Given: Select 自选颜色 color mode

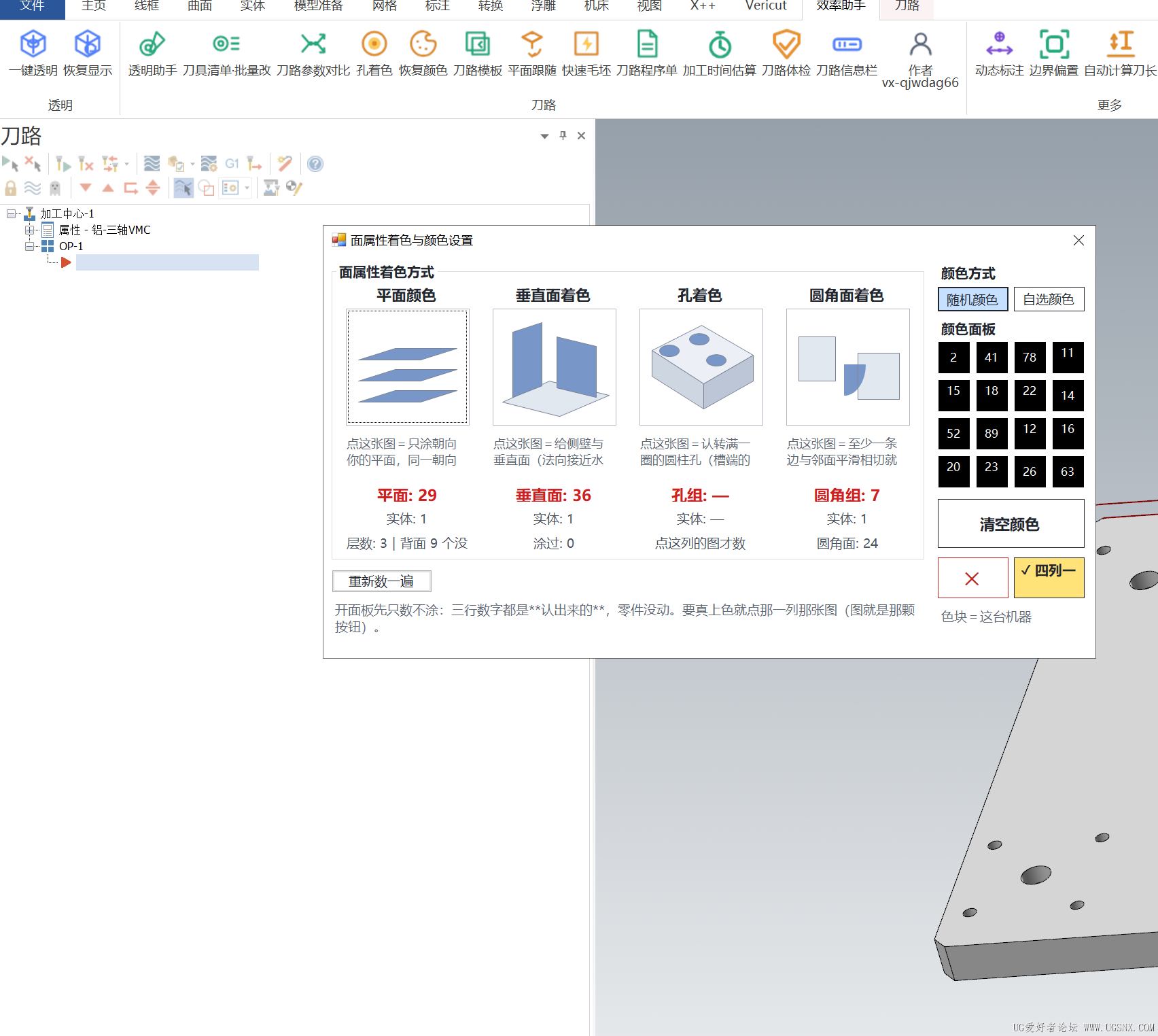Looking at the screenshot, I should [1049, 300].
